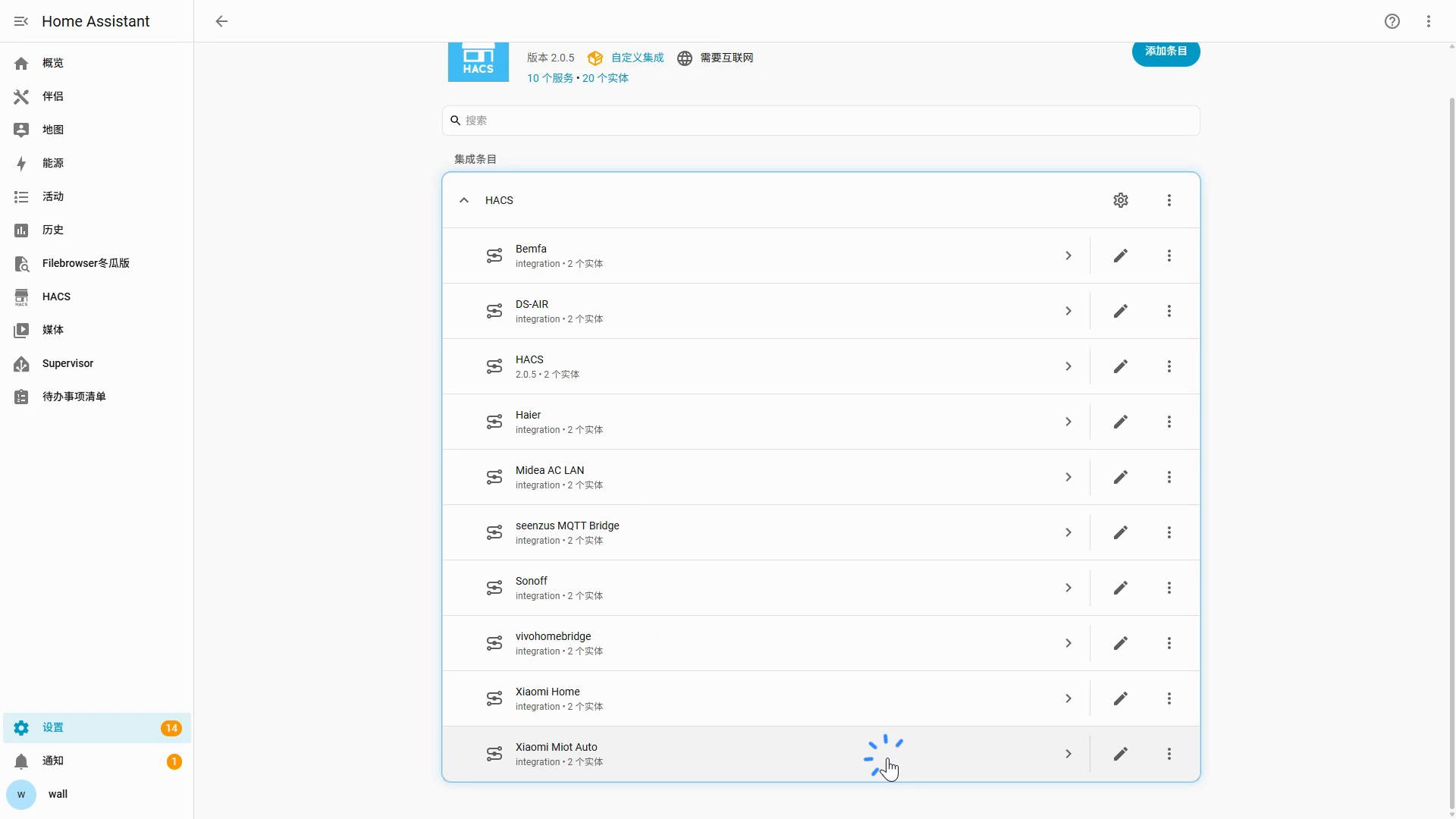Click the HACS integration logo
Image resolution: width=1456 pixels, height=819 pixels.
coord(479,61)
